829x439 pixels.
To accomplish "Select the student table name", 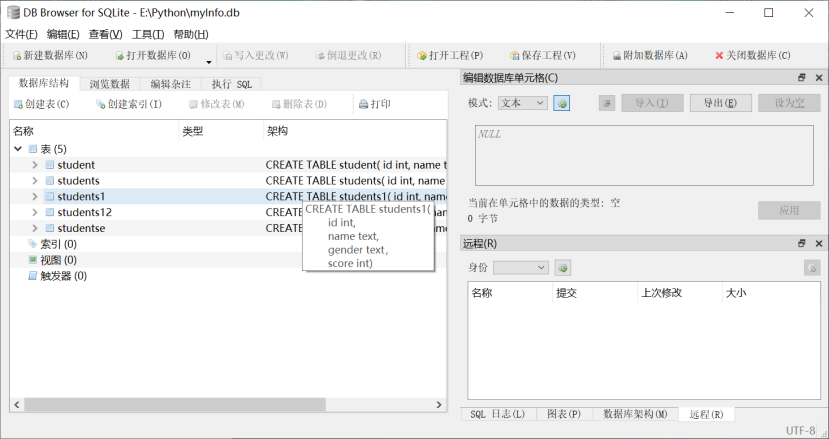I will [x=76, y=165].
